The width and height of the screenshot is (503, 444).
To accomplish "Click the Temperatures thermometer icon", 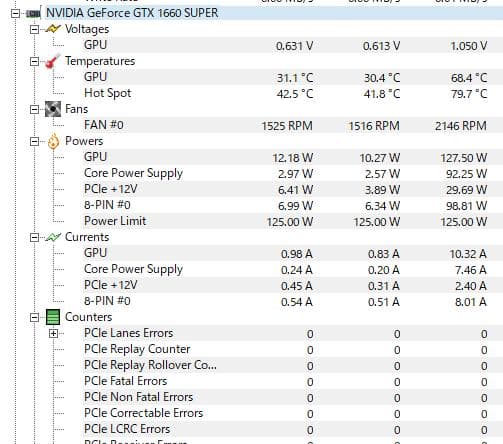I will (53, 61).
